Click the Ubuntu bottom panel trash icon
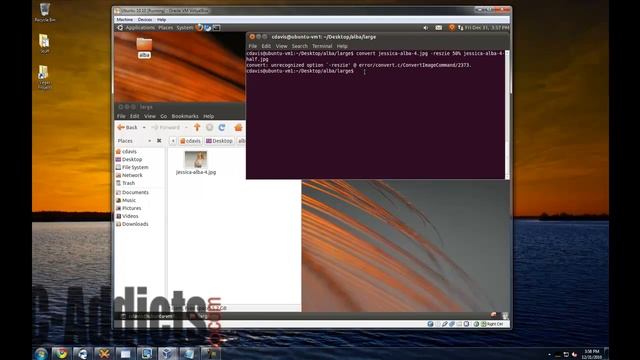 coord(505,316)
